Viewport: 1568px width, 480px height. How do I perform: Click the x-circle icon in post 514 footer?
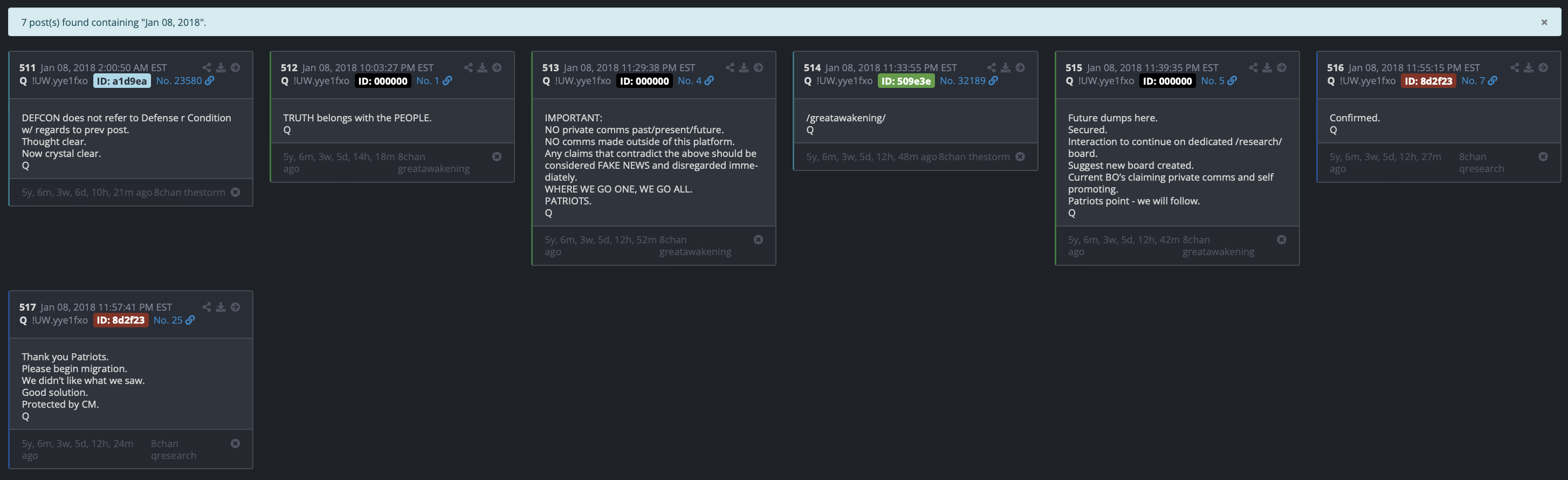point(1020,156)
